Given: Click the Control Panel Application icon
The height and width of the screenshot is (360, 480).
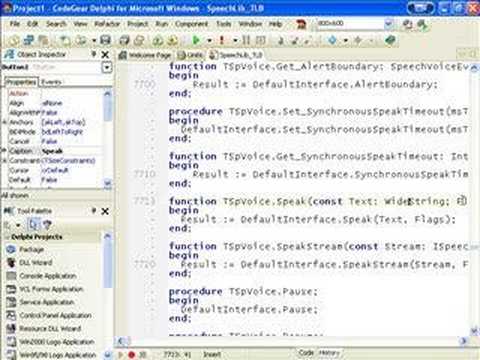Looking at the screenshot, I should (x=11, y=315).
